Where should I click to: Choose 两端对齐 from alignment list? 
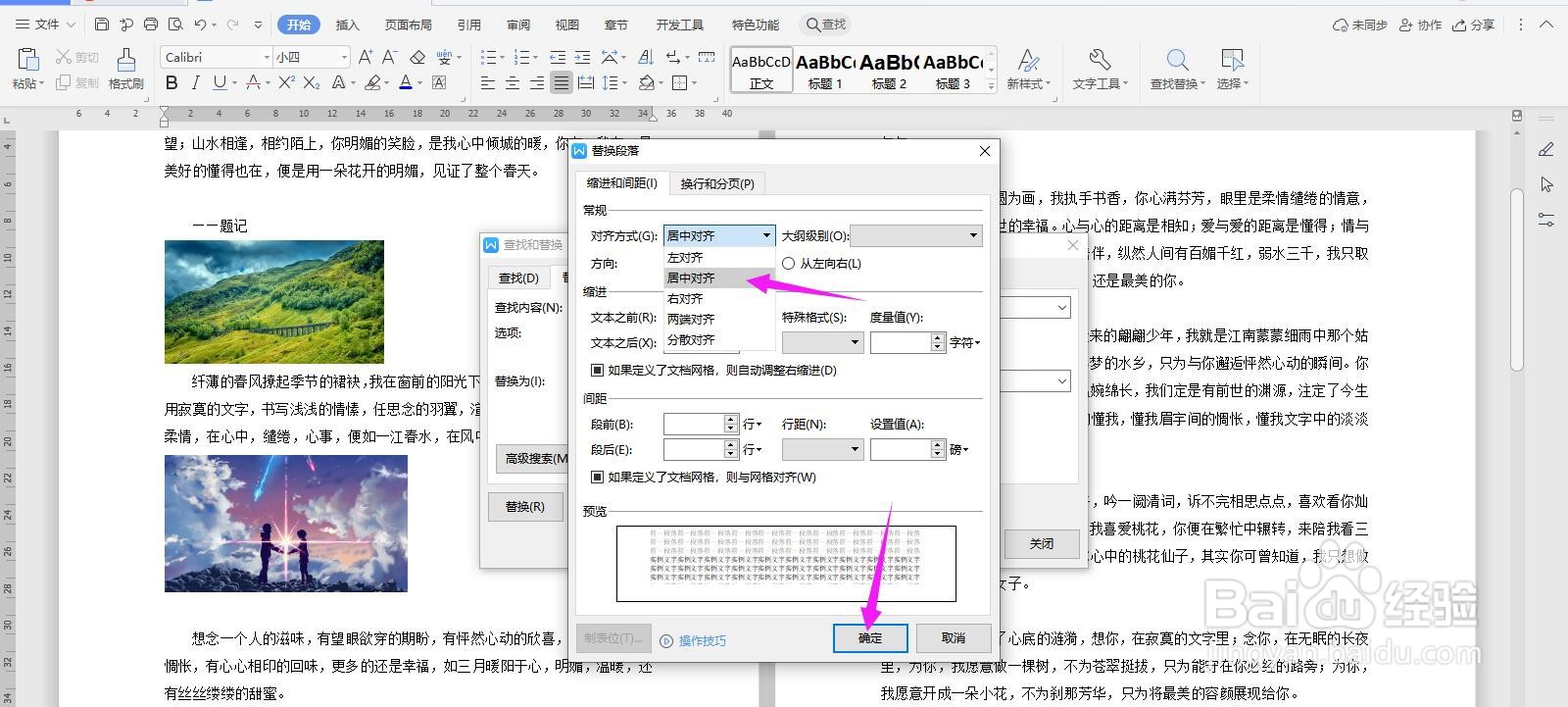(x=719, y=319)
